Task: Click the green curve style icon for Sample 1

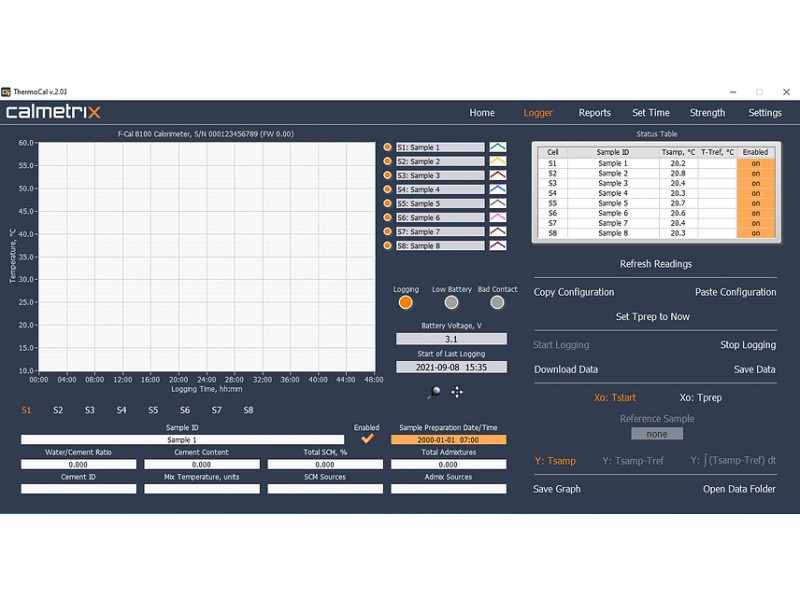Action: (498, 146)
